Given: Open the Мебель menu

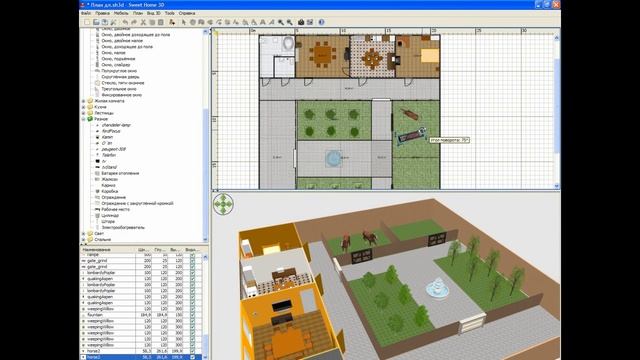Looking at the screenshot, I should pos(121,13).
